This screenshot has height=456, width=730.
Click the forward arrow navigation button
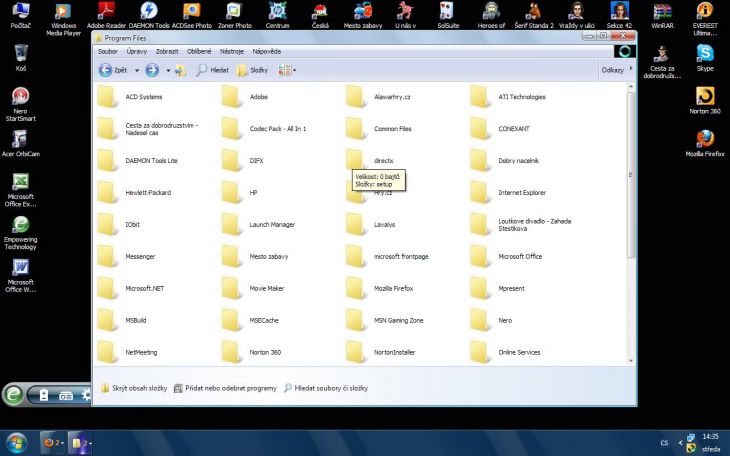152,70
